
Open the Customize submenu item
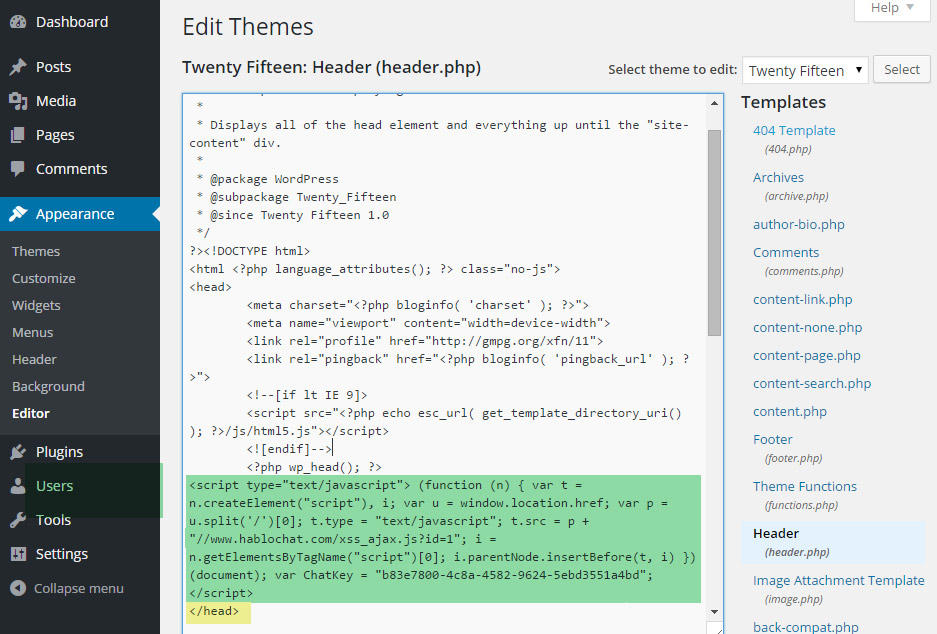click(44, 278)
